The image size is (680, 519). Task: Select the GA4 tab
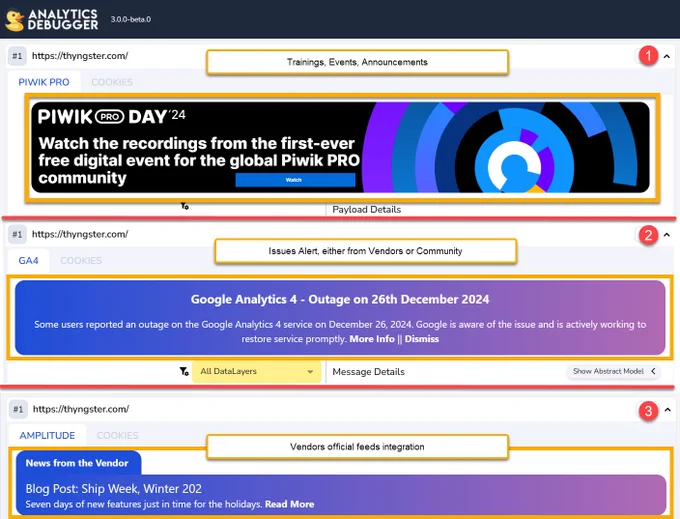29,261
